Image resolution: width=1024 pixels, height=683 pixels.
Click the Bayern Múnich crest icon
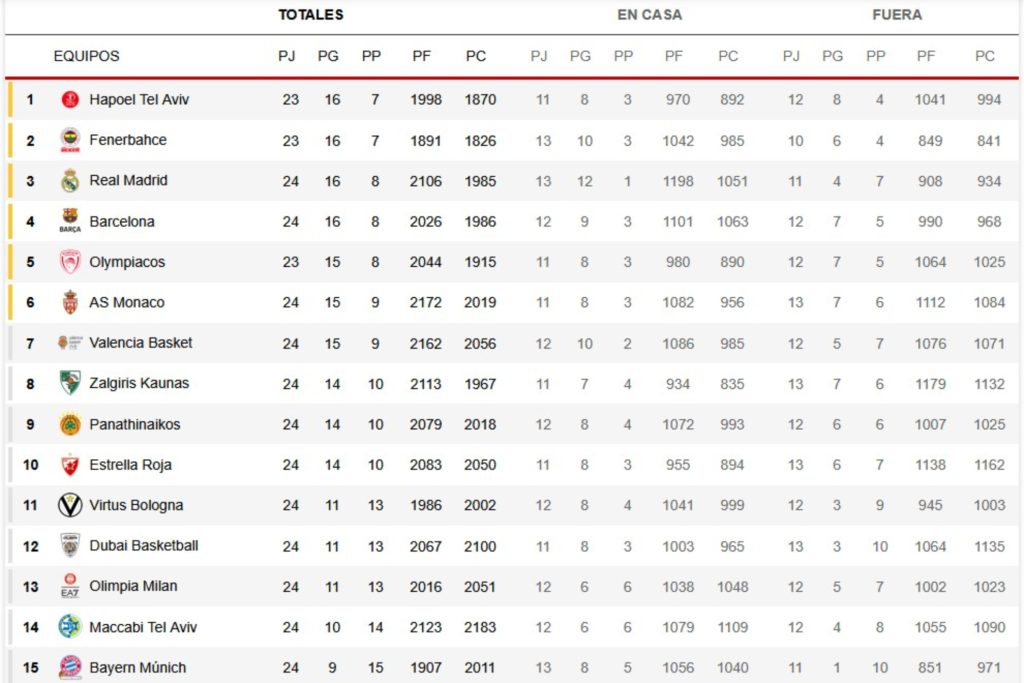click(x=69, y=667)
